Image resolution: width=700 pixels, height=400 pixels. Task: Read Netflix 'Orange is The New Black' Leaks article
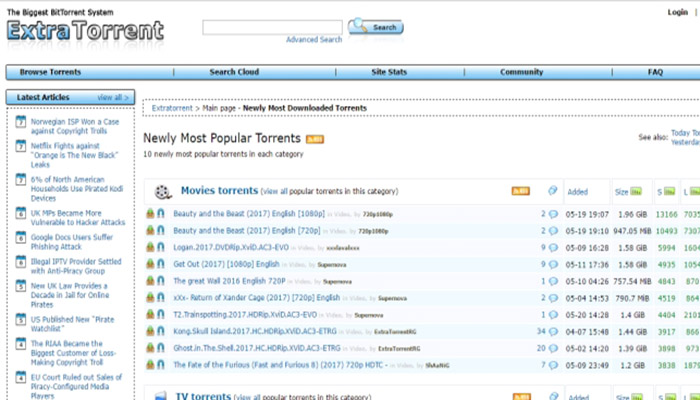[74, 155]
